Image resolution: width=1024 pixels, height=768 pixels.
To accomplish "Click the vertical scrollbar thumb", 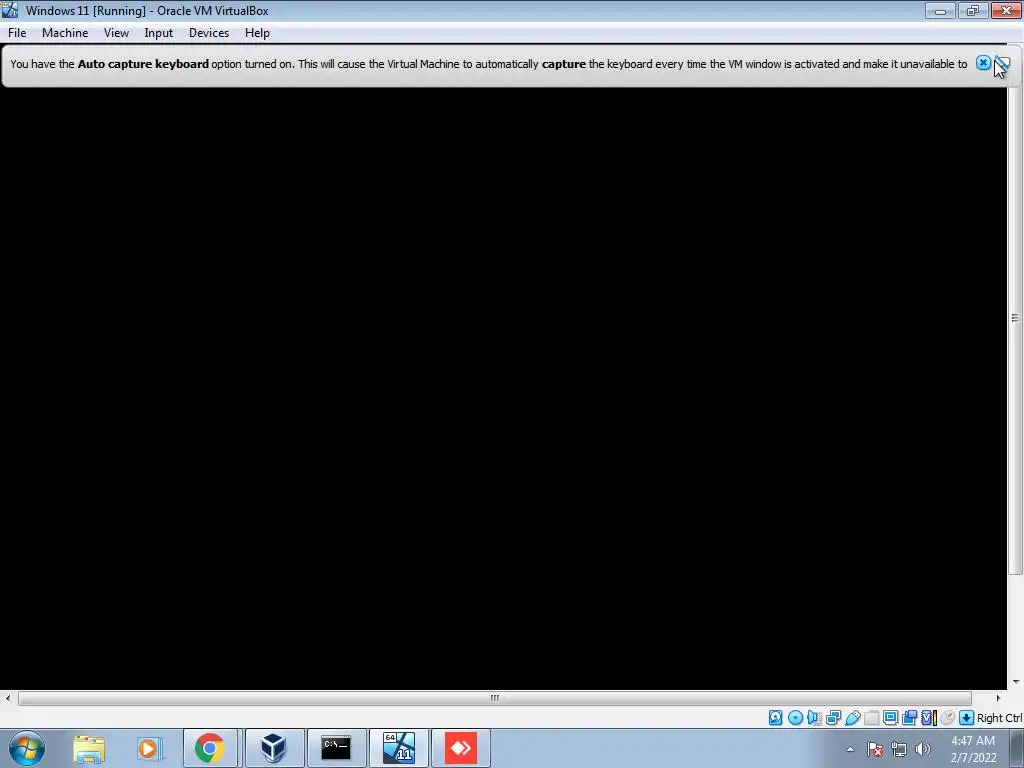I will pos(1015,318).
